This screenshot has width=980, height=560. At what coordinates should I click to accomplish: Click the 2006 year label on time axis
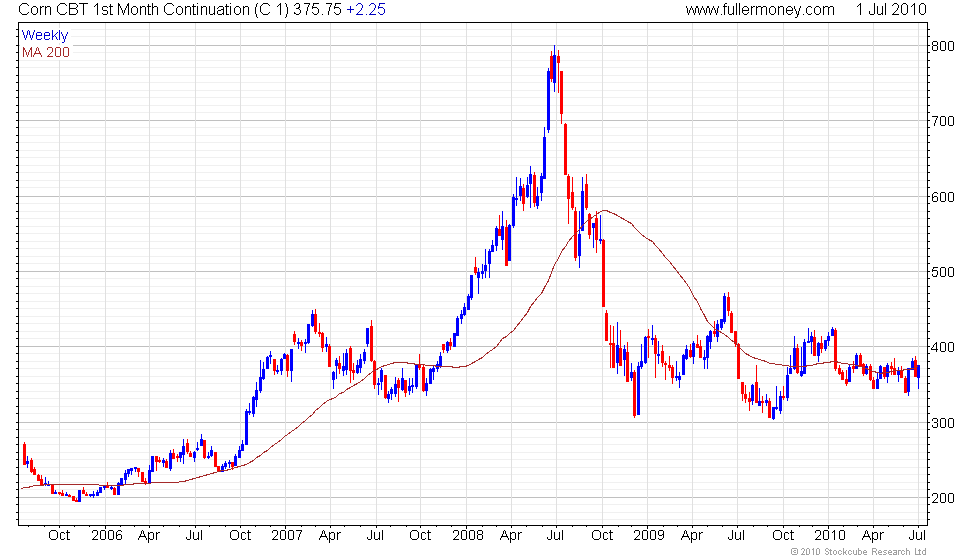106,536
